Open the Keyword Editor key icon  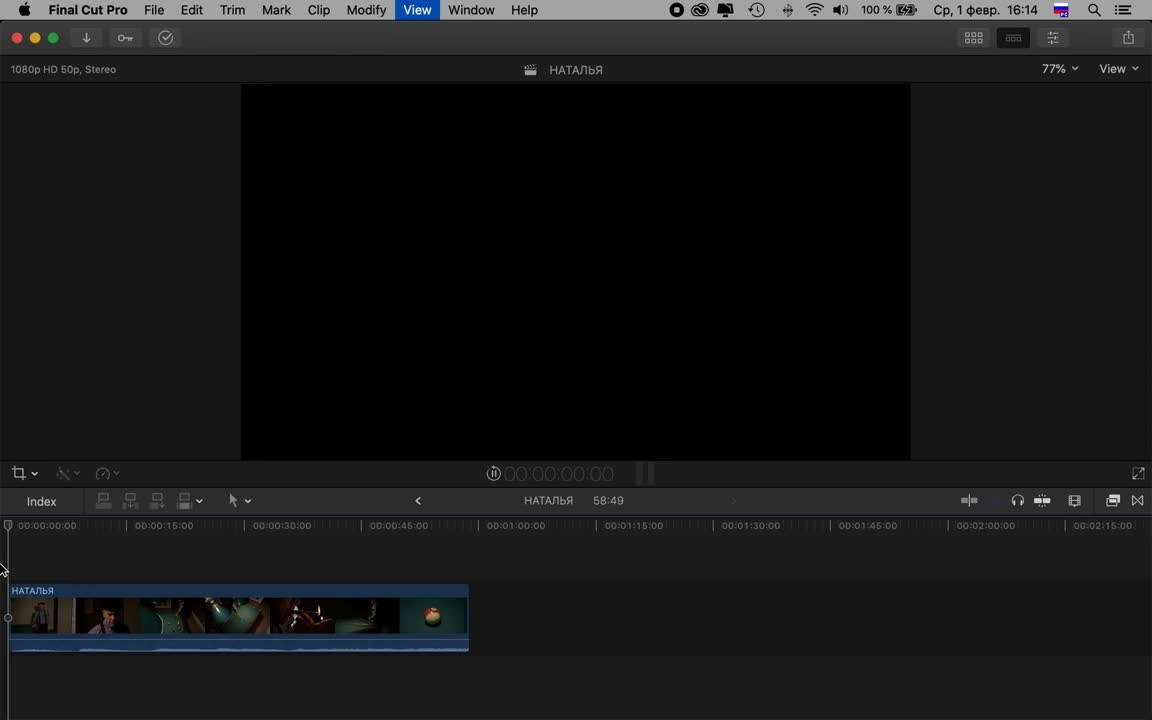coord(125,38)
